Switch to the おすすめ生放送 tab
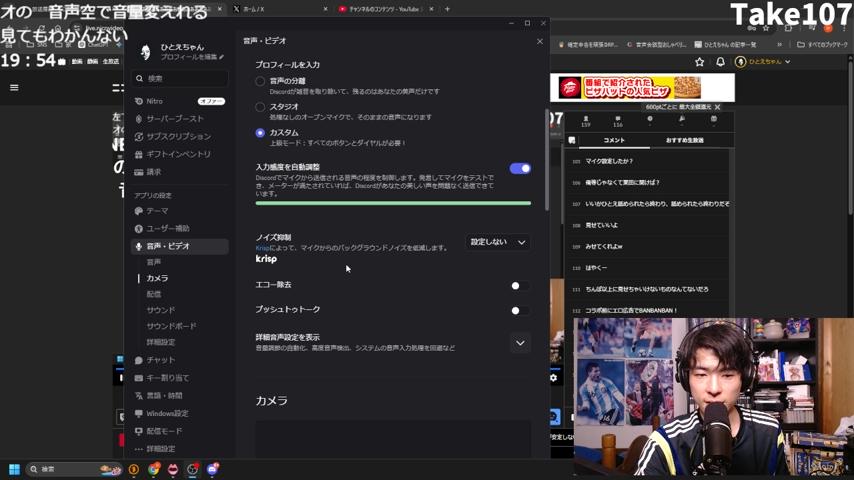 [685, 141]
